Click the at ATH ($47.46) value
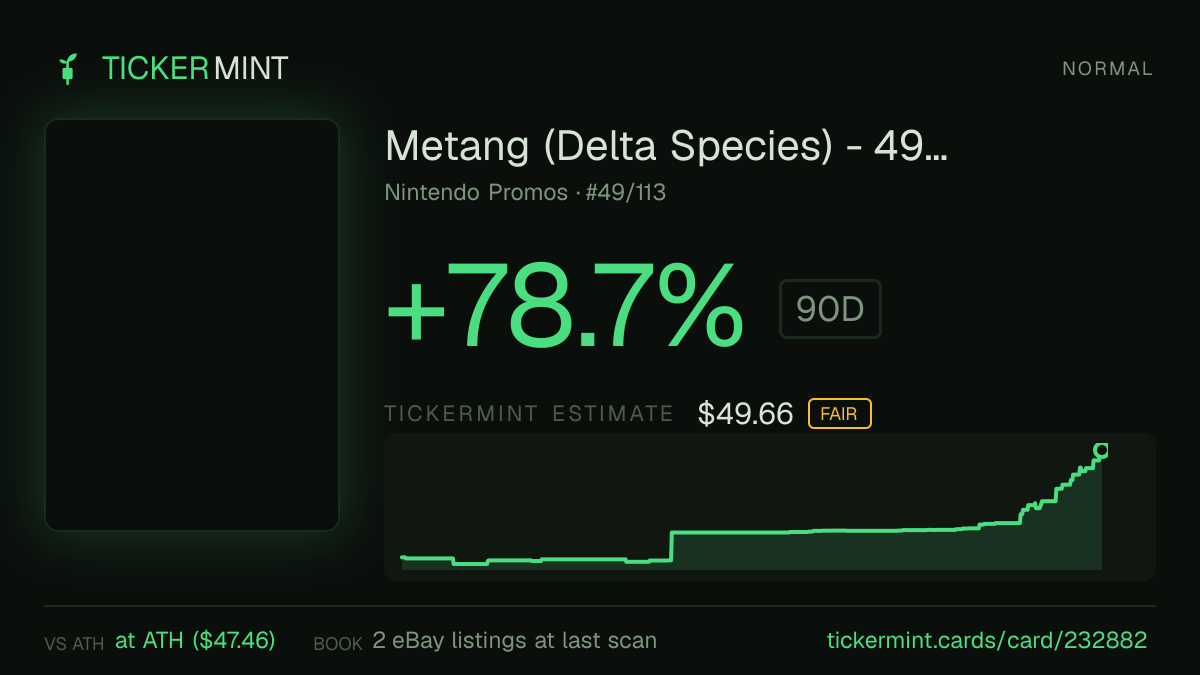The image size is (1200, 675). (195, 640)
